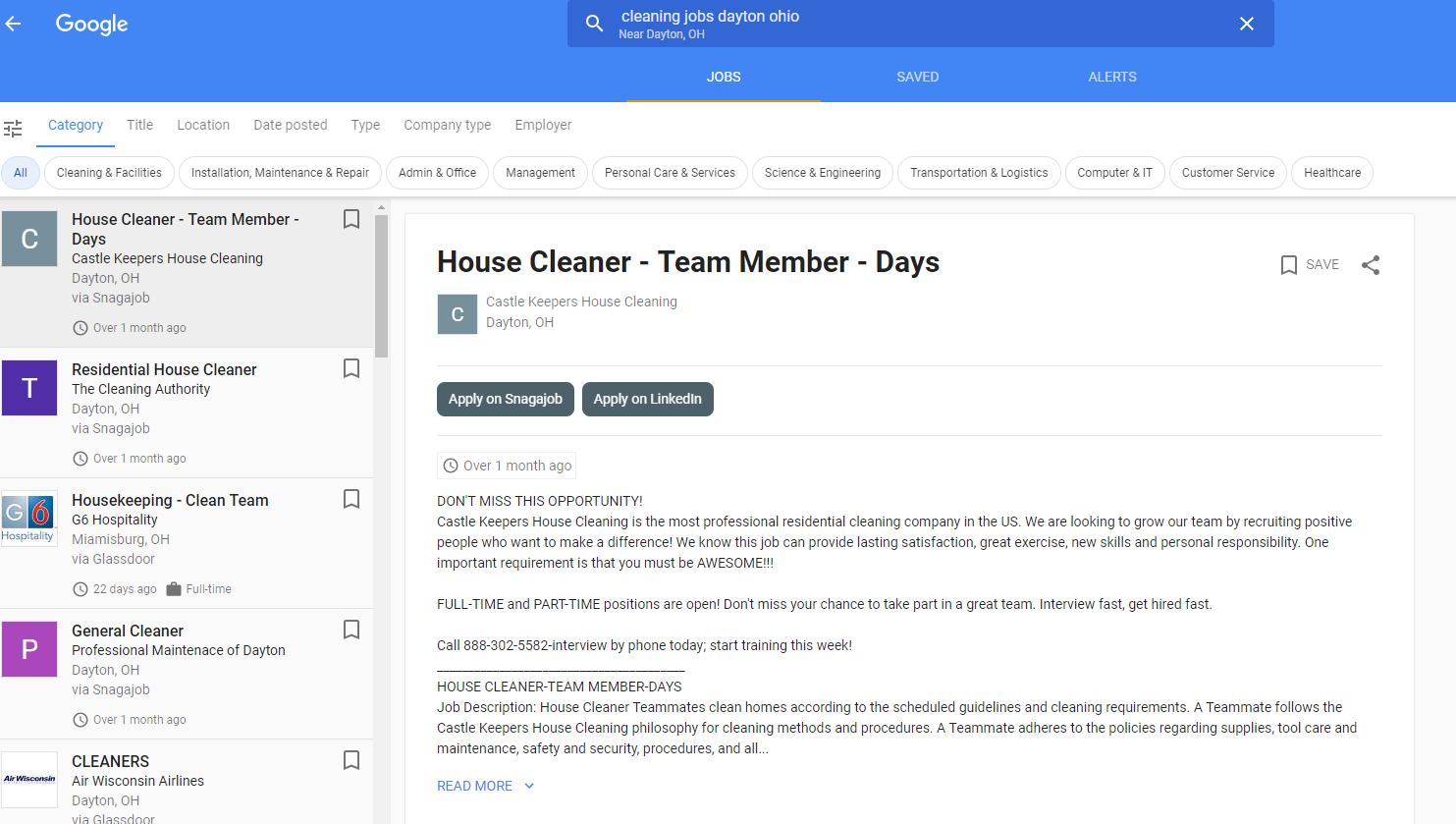Screen dimensions: 1456x824
Task: Bookmark the Housekeeping - Clean Team listing
Action: [351, 499]
